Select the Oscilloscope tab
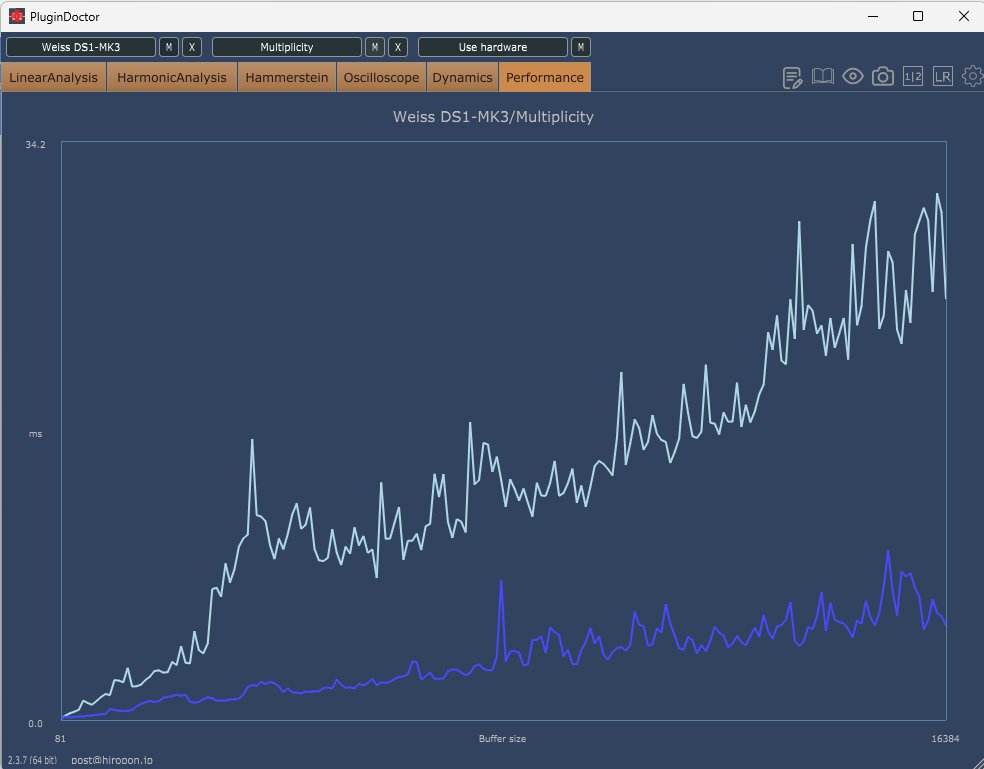984x769 pixels. click(x=382, y=77)
